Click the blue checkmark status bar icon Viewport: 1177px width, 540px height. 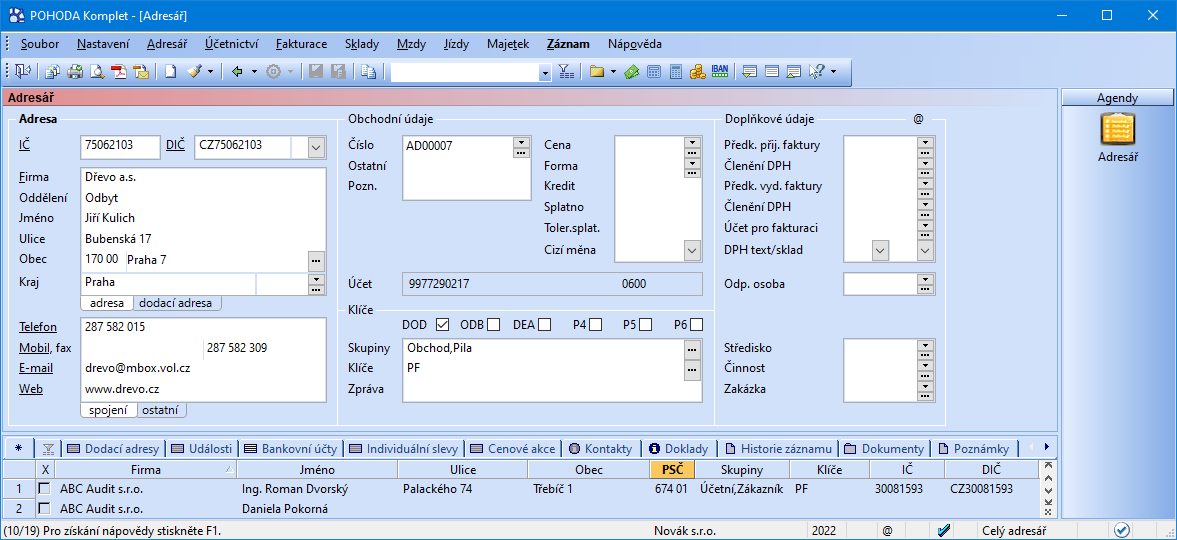pyautogui.click(x=944, y=530)
